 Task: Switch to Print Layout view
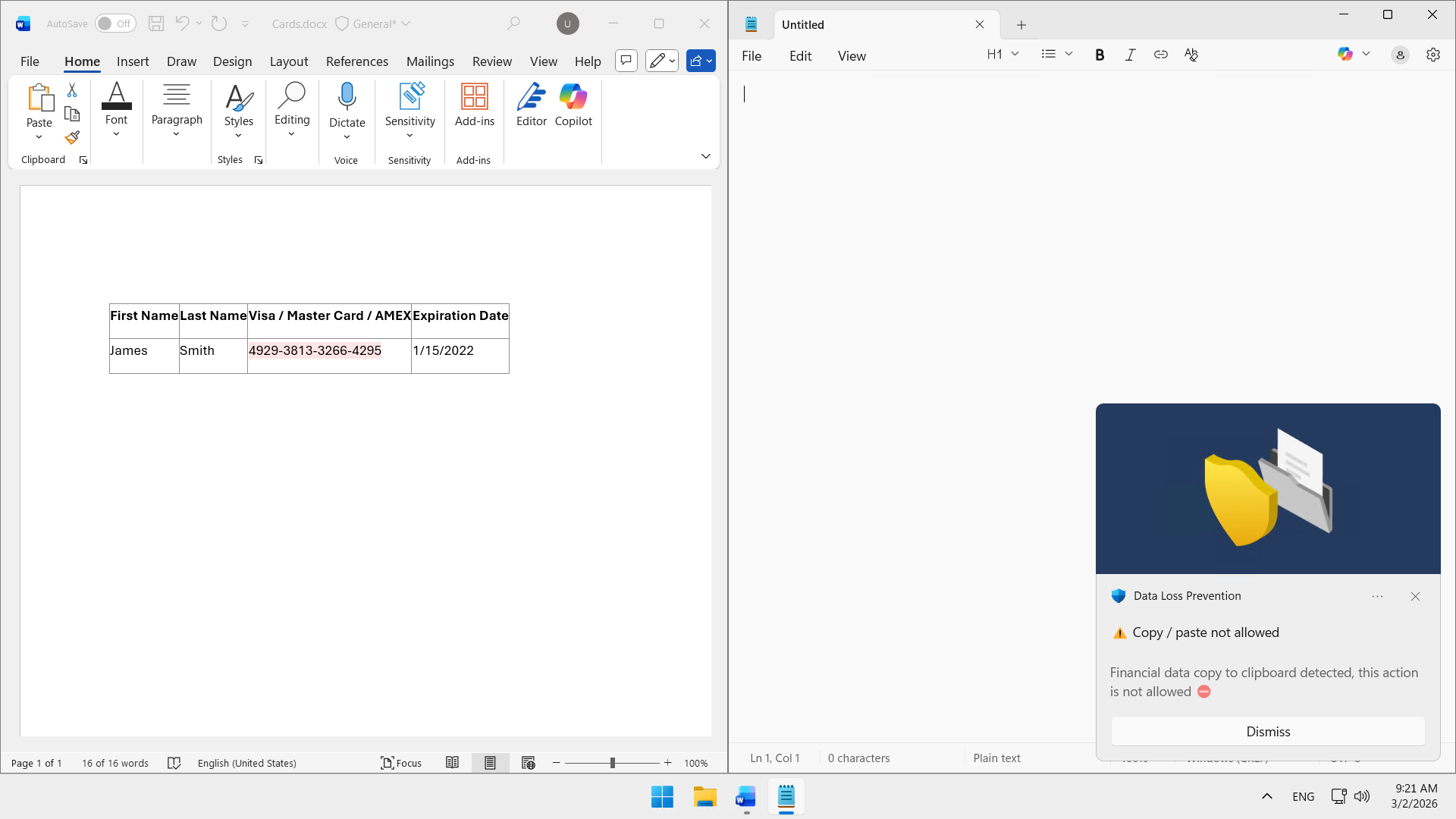point(490,763)
